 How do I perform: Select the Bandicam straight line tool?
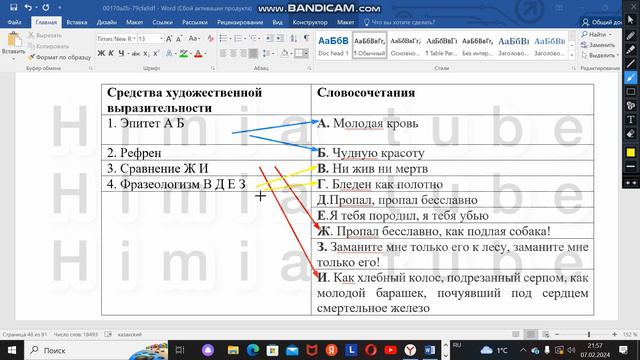[631, 63]
